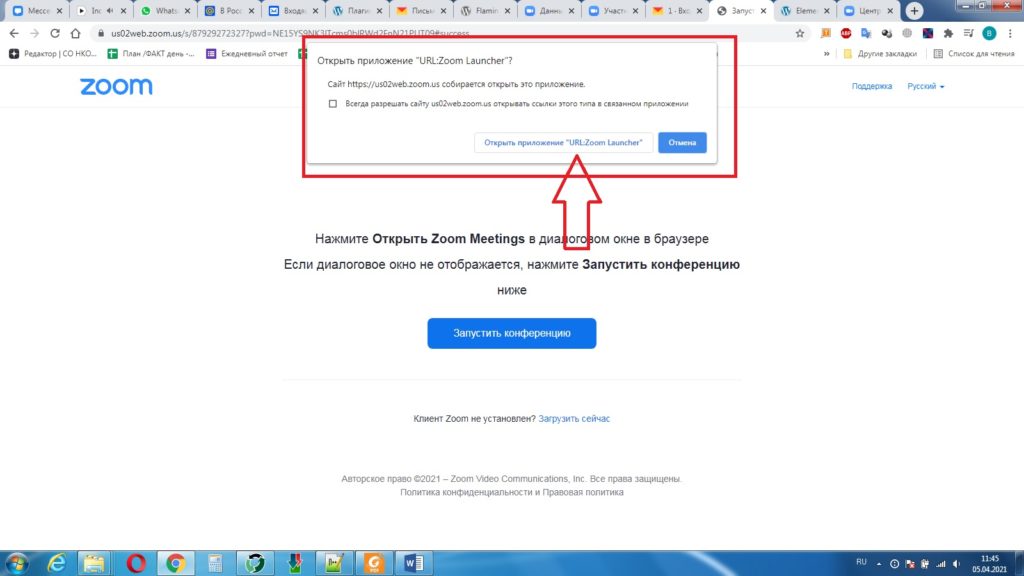Switch to Chrome in the taskbar
1024x576 pixels.
[x=175, y=563]
